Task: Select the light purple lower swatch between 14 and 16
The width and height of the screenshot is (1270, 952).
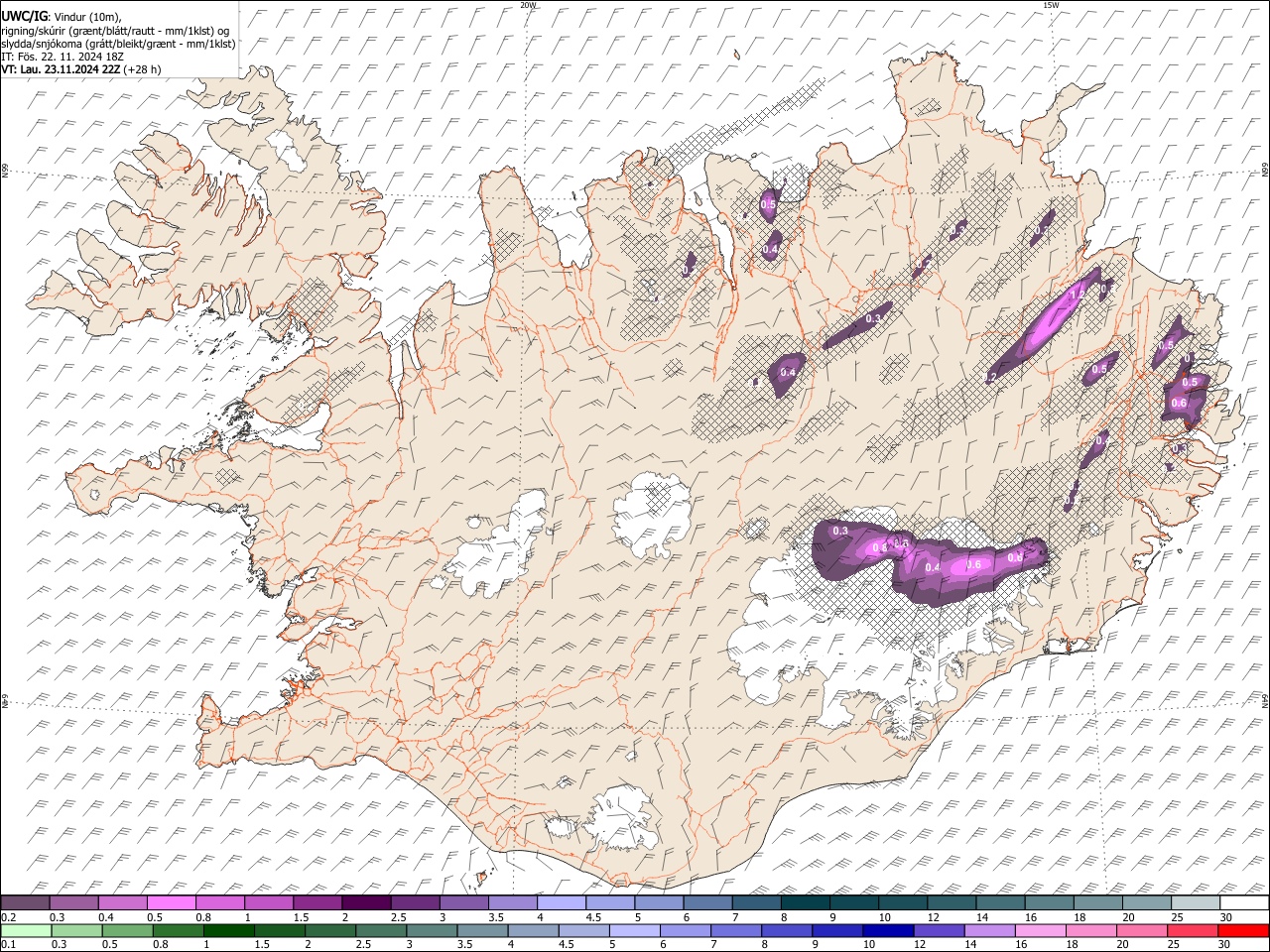Action: 990,930
